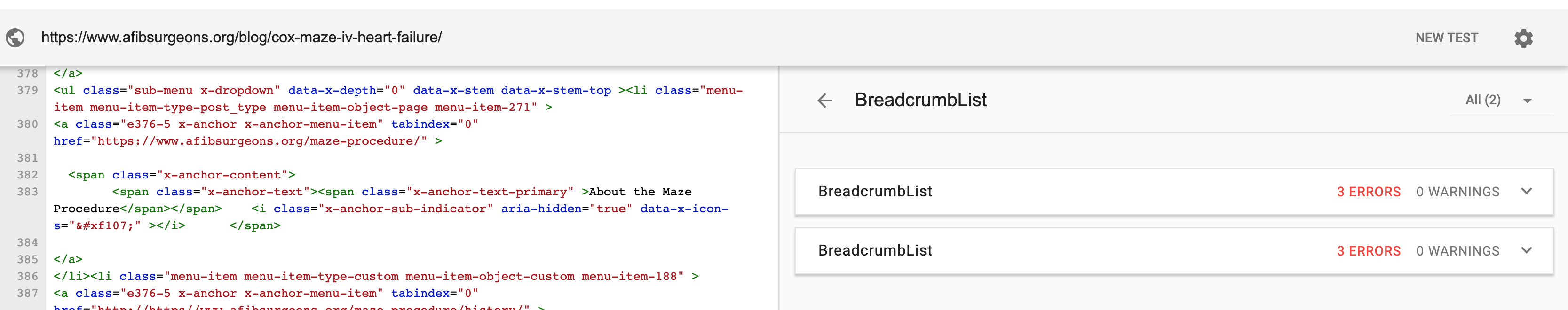
Task: Click the globe icon beside the URL
Action: (x=15, y=38)
